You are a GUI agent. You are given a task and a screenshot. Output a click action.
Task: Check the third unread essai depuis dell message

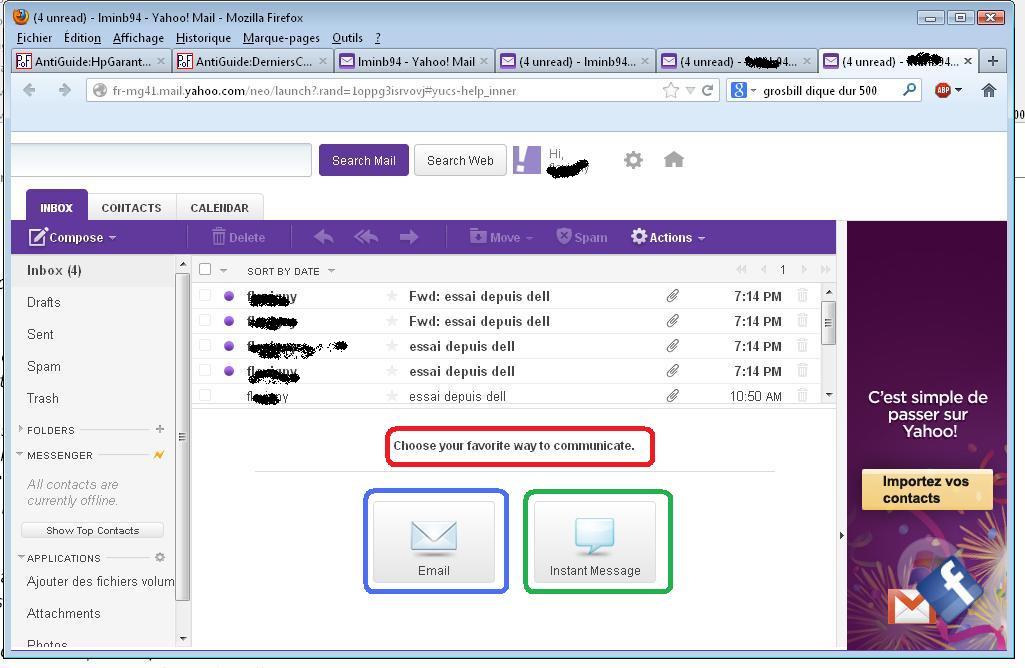pyautogui.click(x=205, y=345)
